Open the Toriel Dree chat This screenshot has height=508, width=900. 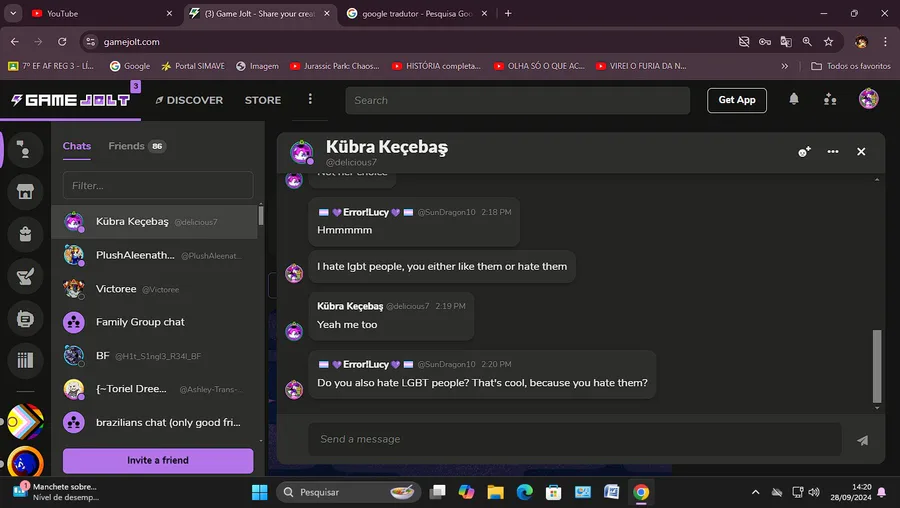tap(154, 389)
